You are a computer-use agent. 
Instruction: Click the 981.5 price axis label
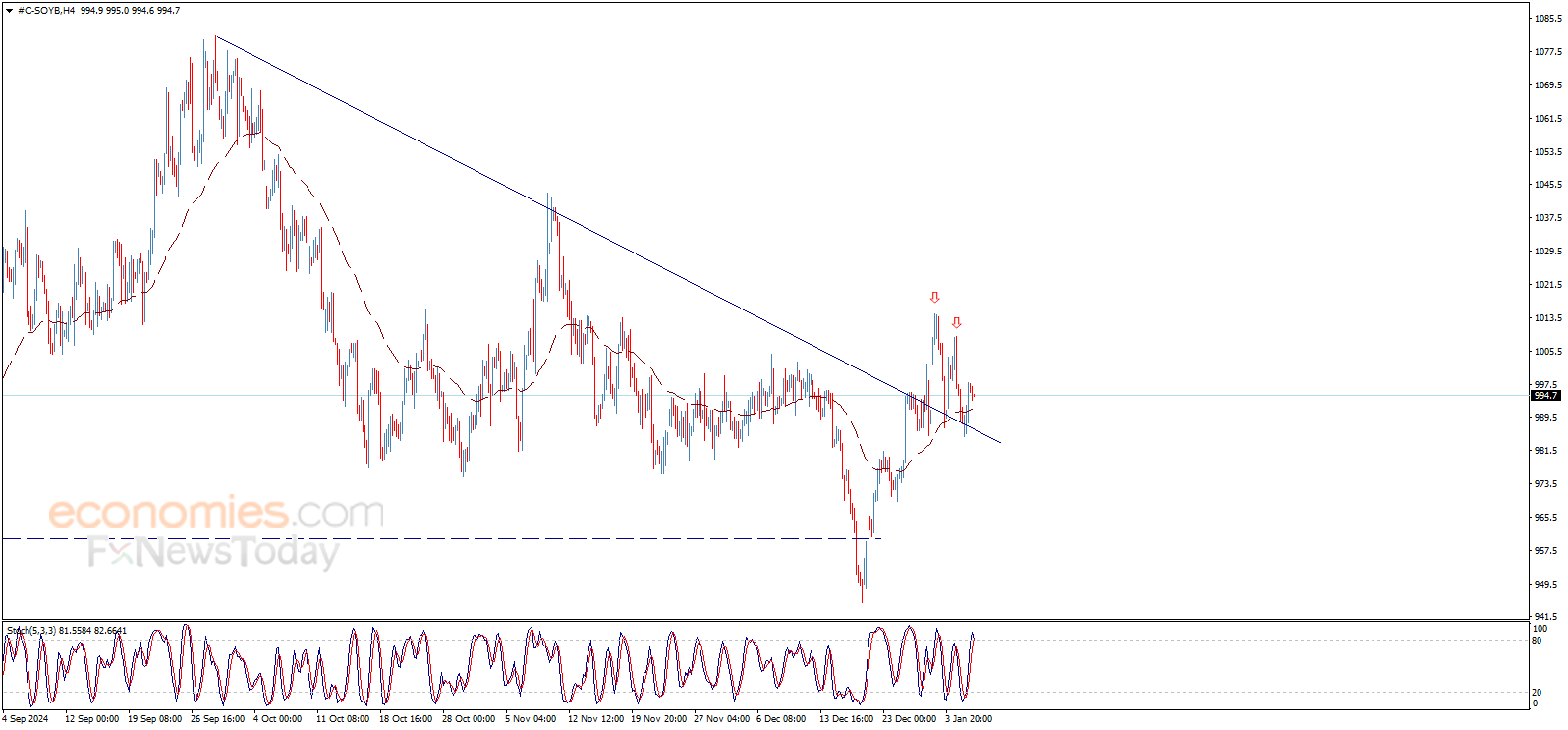(x=1546, y=451)
